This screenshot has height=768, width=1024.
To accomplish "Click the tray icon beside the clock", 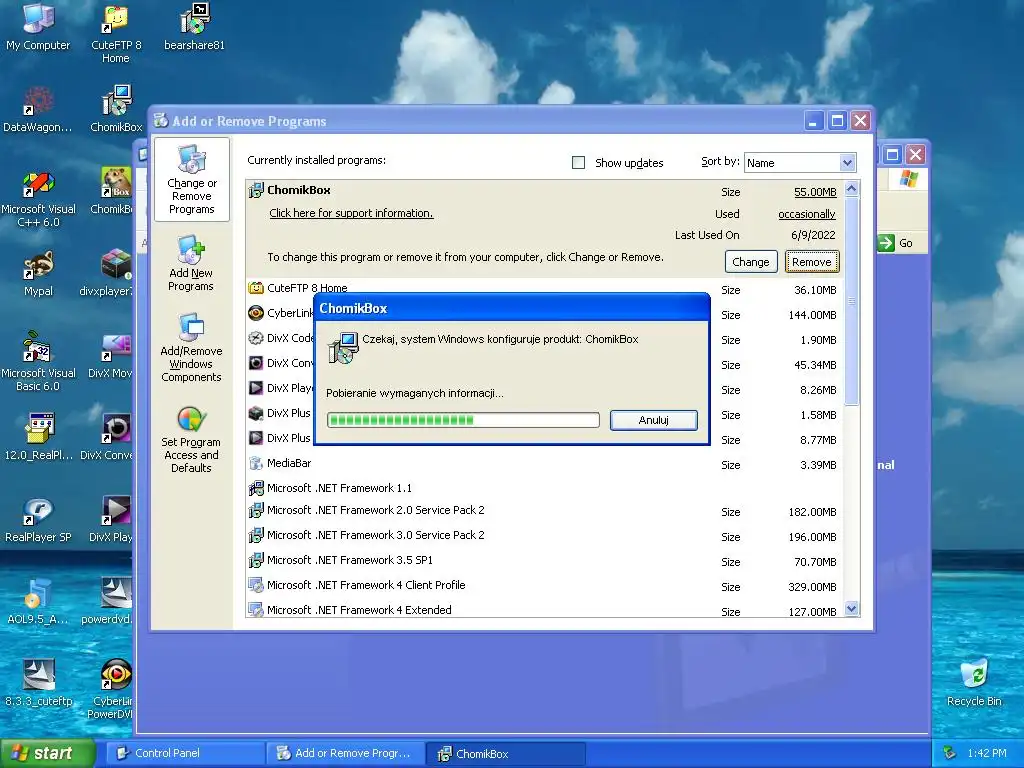I will [x=950, y=753].
